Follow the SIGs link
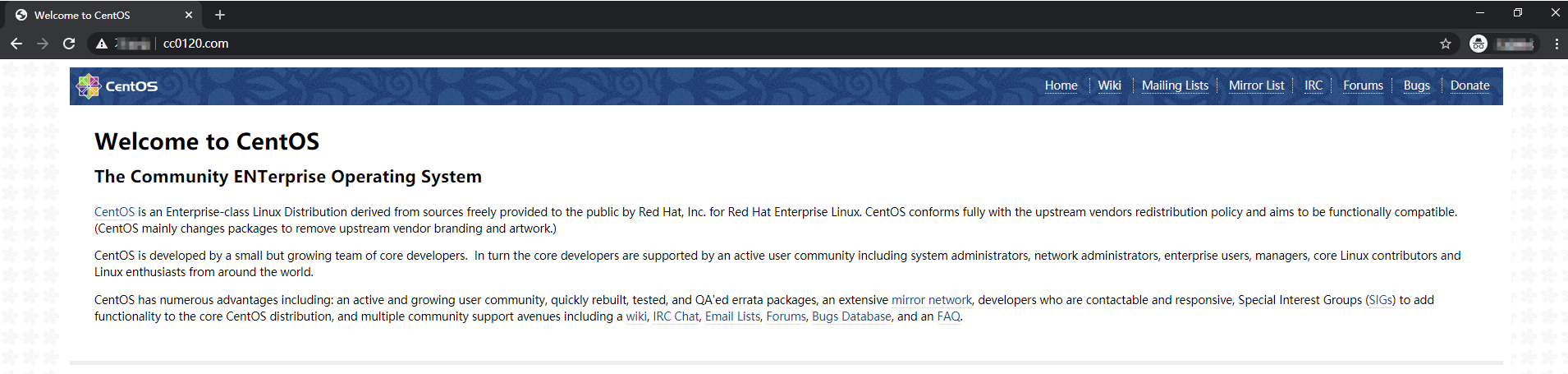1568x374 pixels. 1380,300
